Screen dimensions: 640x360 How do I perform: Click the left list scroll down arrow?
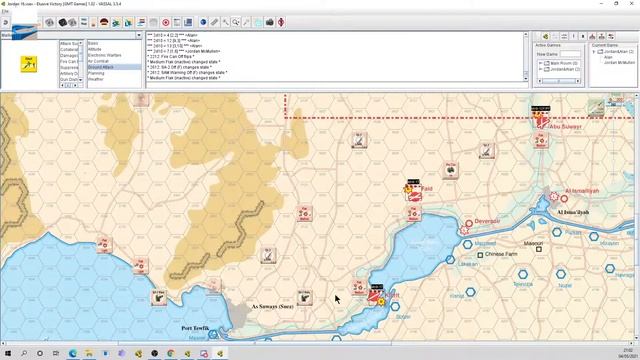coord(80,80)
